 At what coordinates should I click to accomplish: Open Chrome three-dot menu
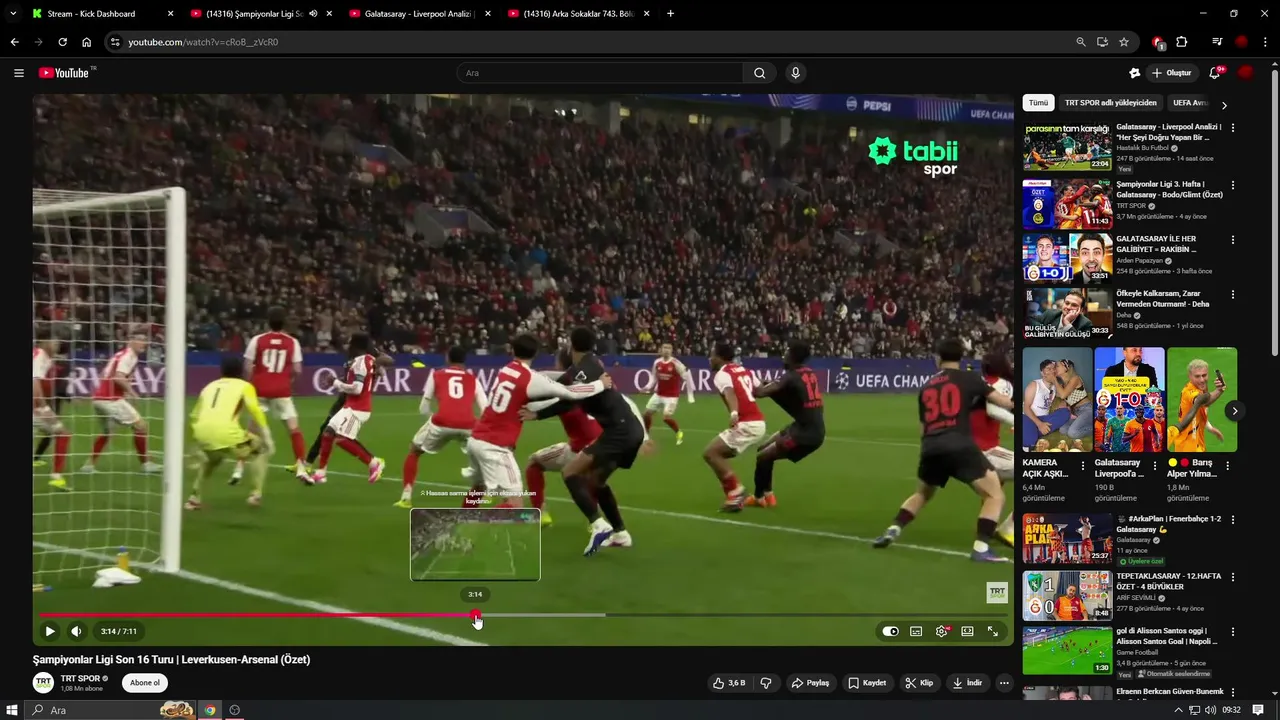(1265, 42)
